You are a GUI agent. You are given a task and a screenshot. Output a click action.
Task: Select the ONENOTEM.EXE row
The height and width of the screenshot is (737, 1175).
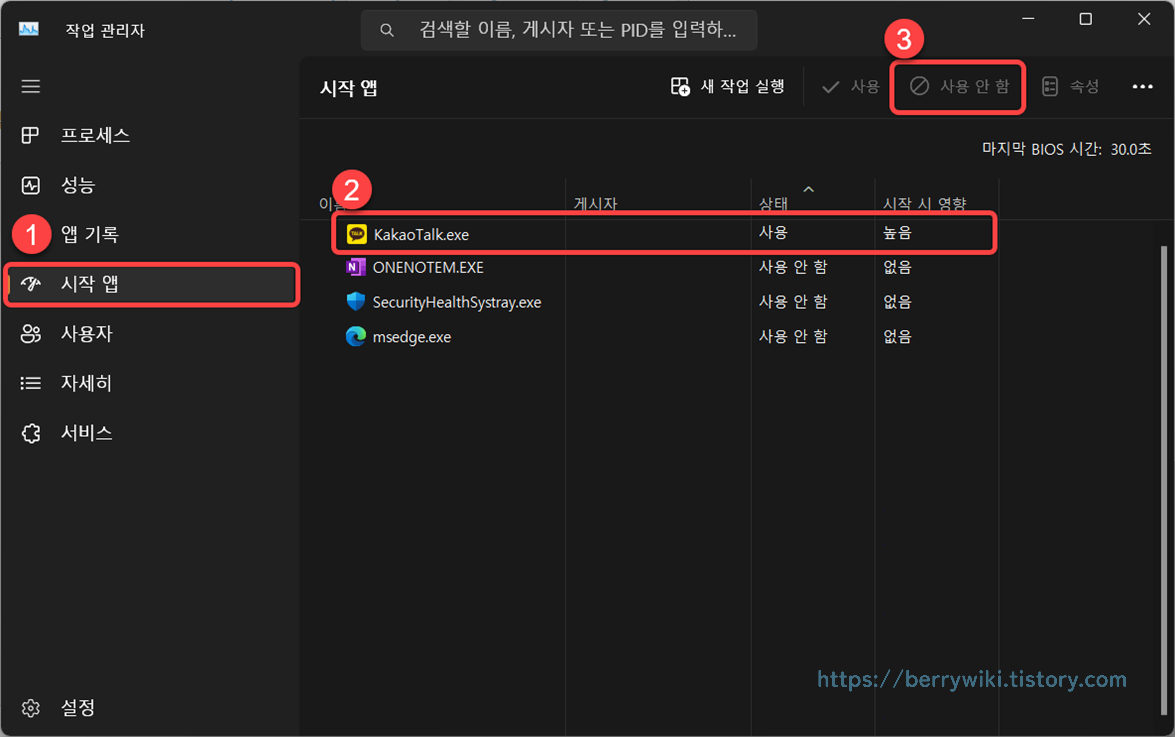[430, 267]
